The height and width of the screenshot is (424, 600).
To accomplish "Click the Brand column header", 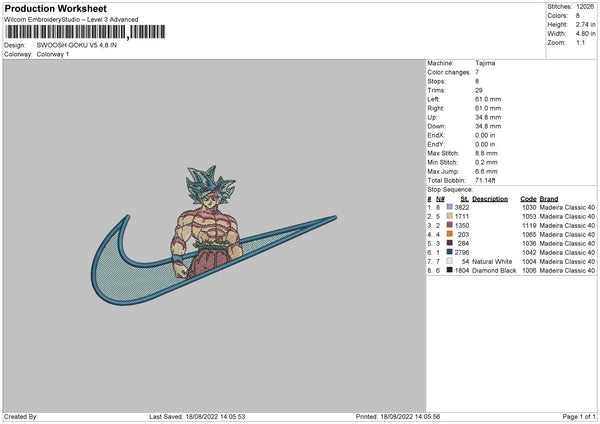I will coord(549,199).
